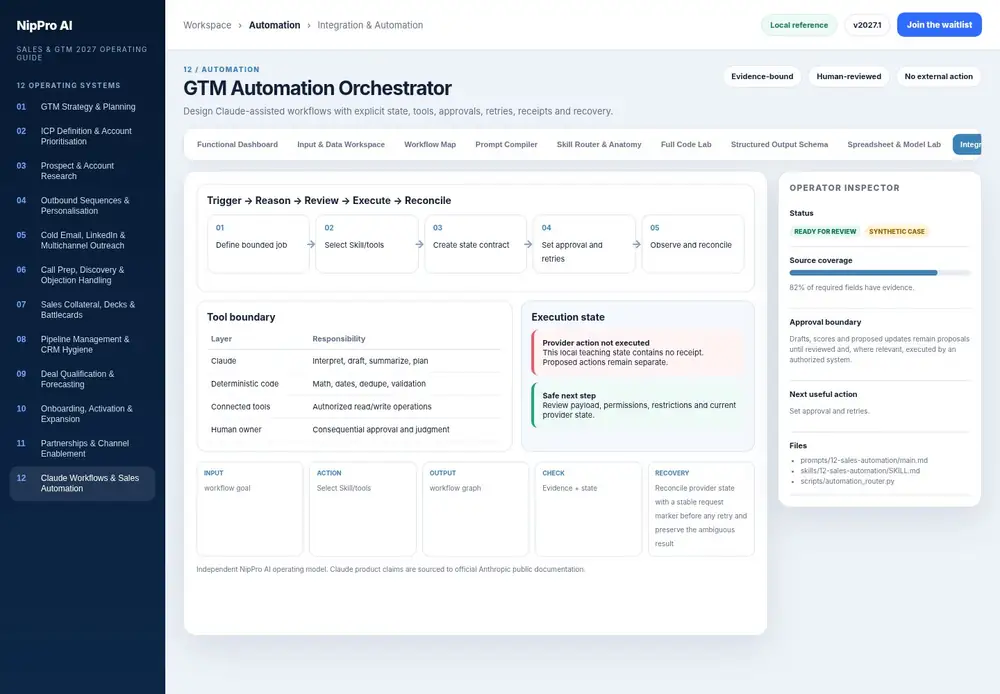This screenshot has width=1000, height=694.
Task: Click step 01 Define bounded job card
Action: 258,244
